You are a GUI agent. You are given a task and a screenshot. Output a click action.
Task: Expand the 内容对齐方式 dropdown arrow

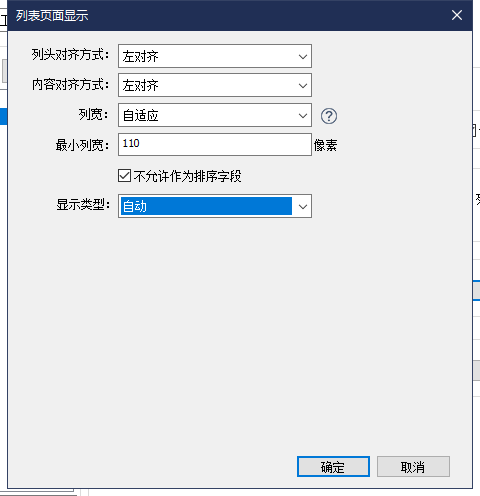pos(303,86)
